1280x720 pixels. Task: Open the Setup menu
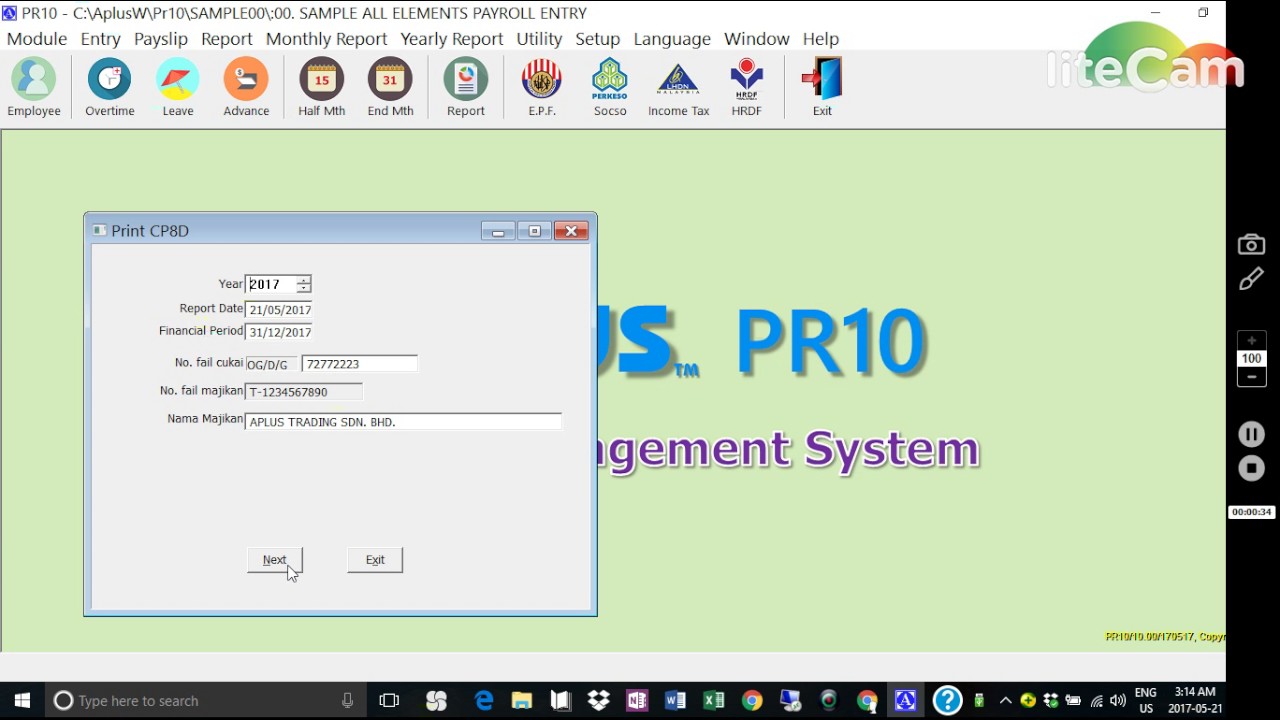tap(598, 39)
